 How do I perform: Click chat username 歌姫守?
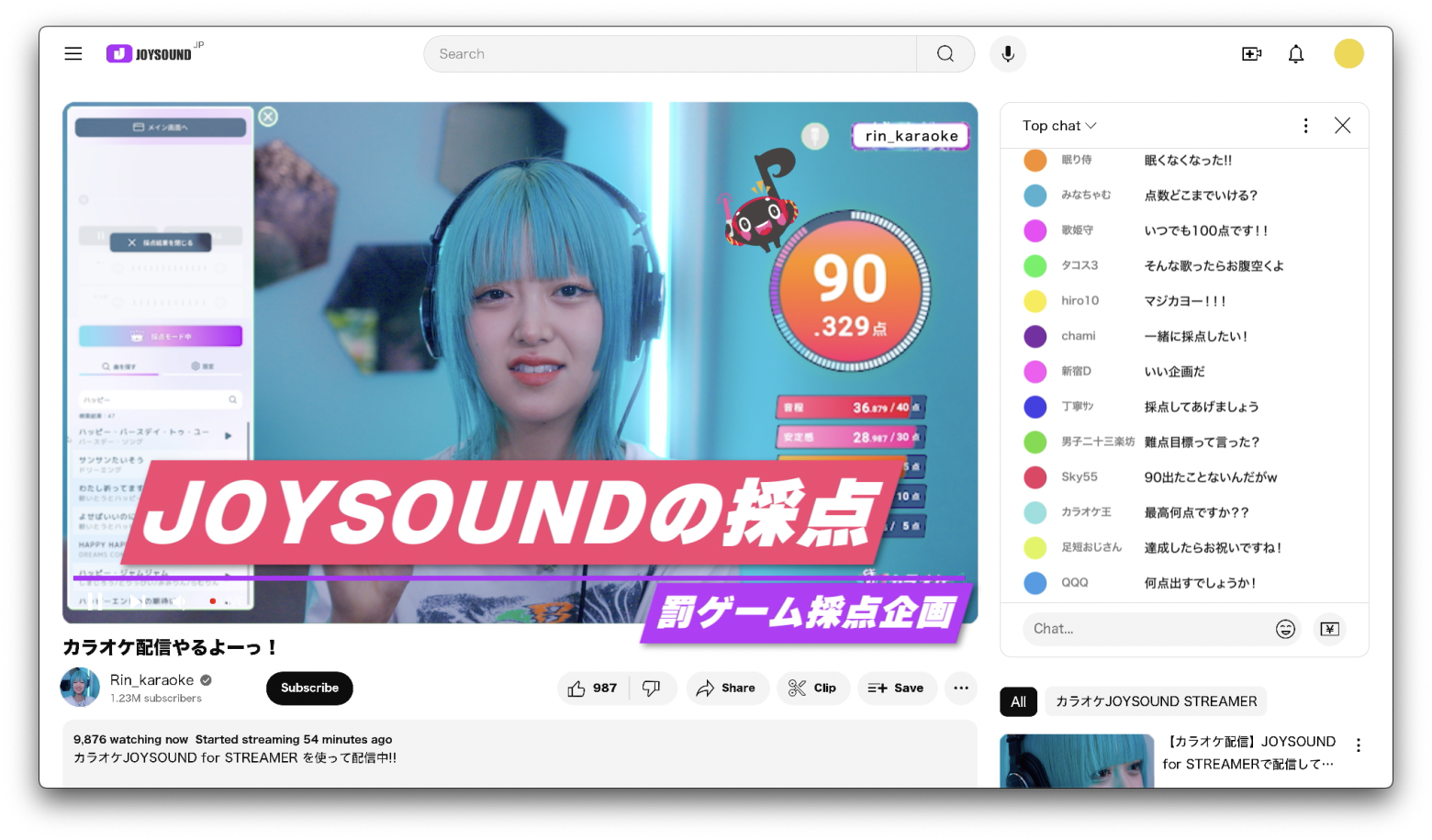coord(1077,230)
